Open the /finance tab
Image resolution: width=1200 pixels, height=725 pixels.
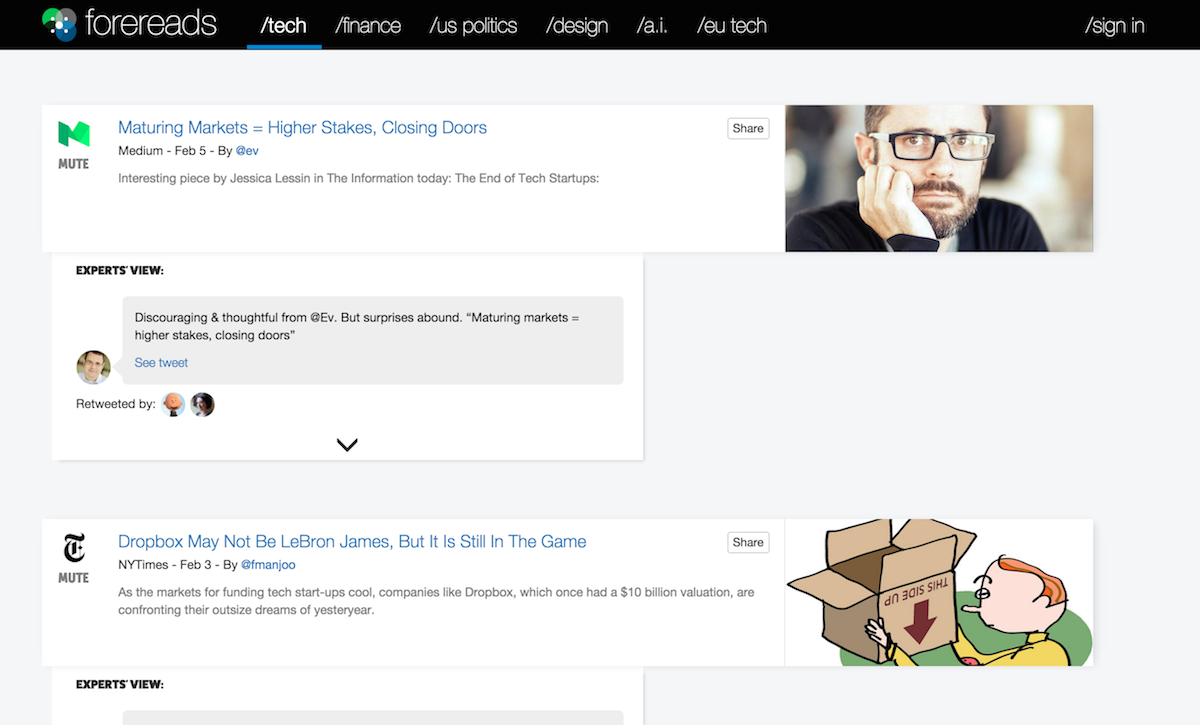pyautogui.click(x=368, y=26)
